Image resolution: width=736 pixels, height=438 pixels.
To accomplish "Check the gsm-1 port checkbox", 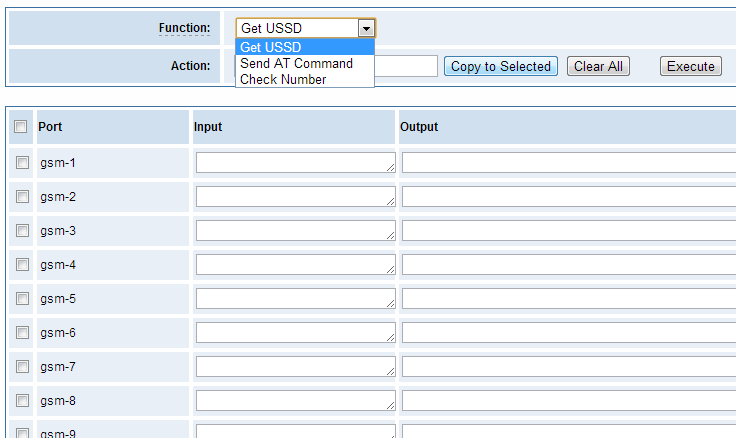I will pyautogui.click(x=22, y=162).
